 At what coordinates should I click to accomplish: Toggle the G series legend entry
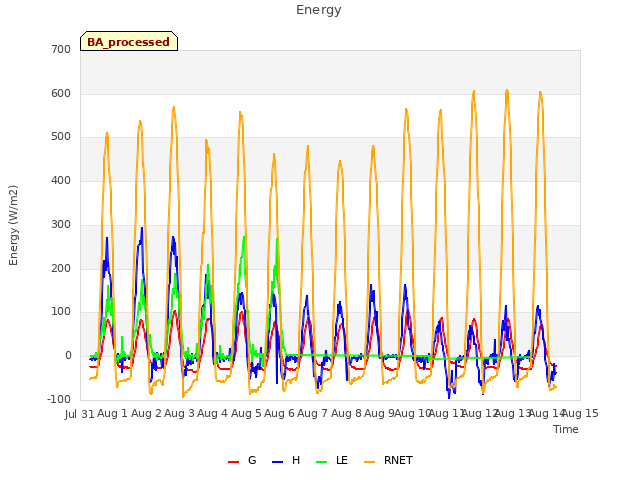[242, 460]
